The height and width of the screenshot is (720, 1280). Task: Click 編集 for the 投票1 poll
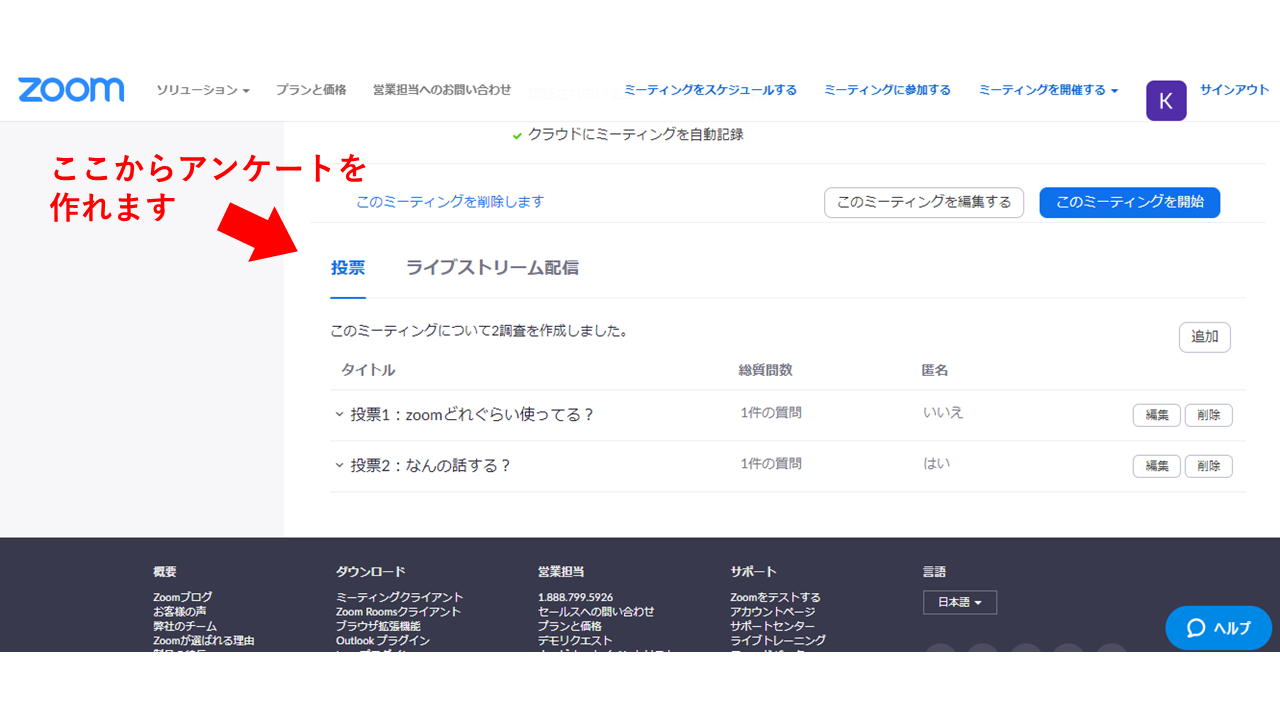pyautogui.click(x=1157, y=415)
